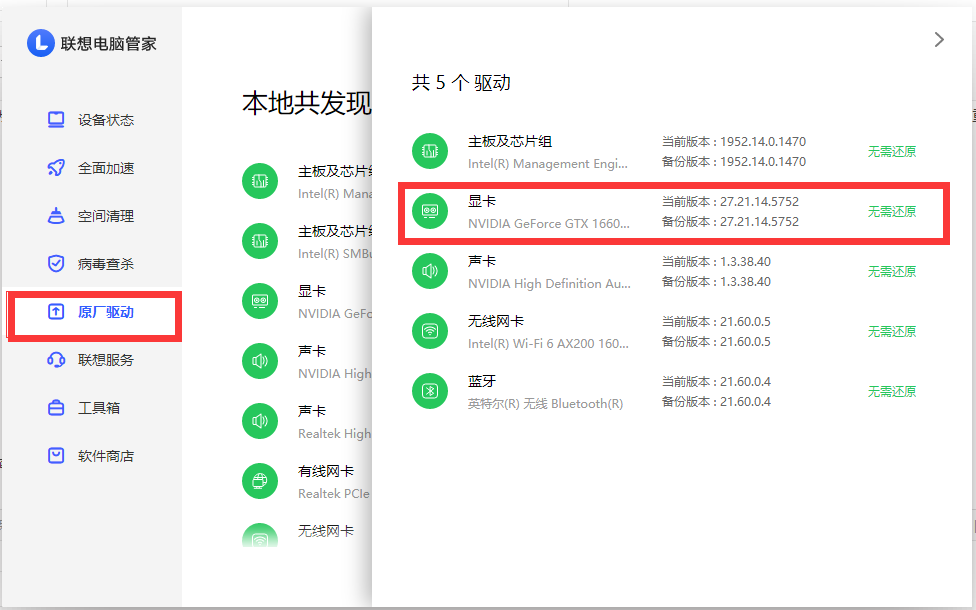976x610 pixels.
Task: Click the chip icon beside Intel(R) Management Engi... in driver panel
Action: pyautogui.click(x=430, y=151)
